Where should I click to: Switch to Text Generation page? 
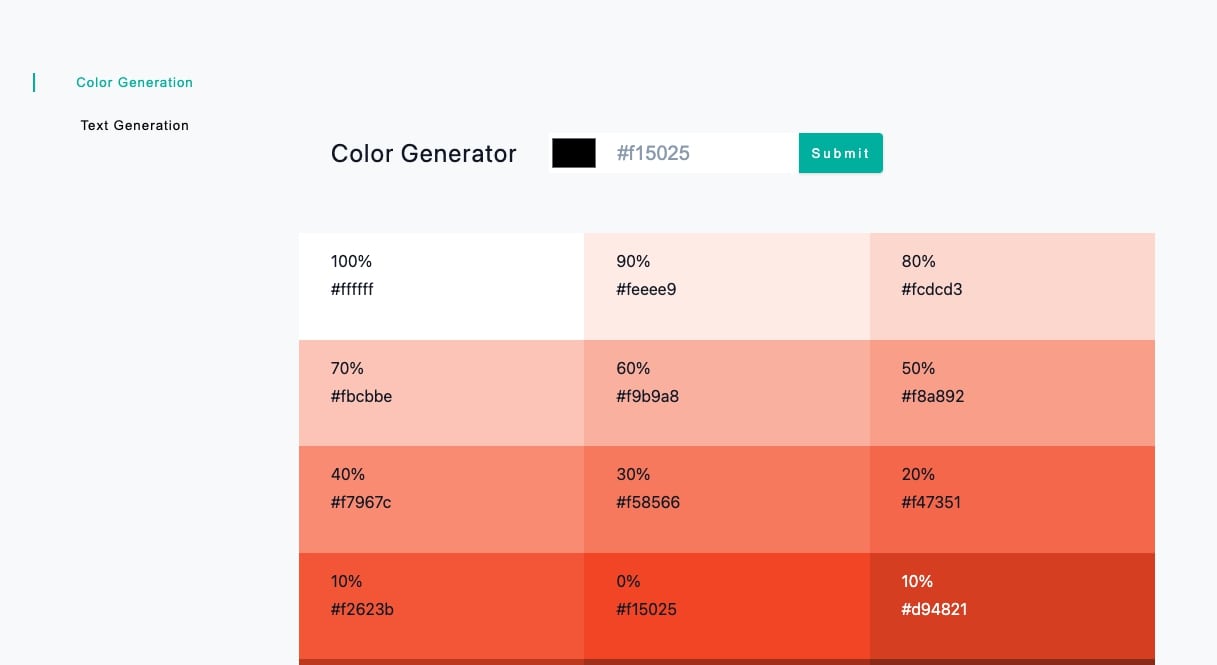tap(134, 125)
